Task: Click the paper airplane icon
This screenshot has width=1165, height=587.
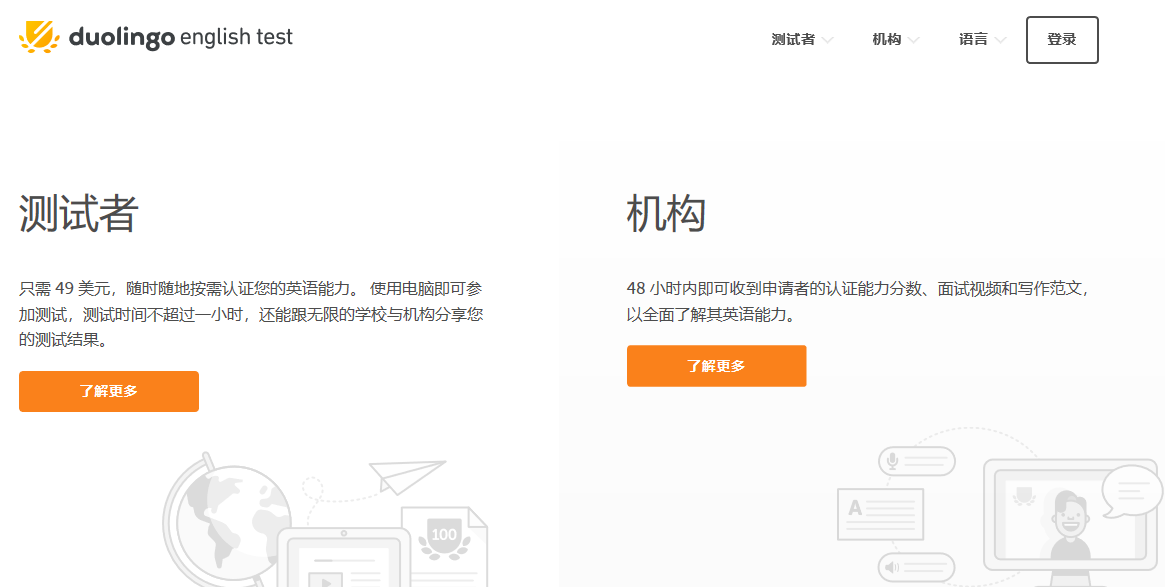Action: pyautogui.click(x=405, y=475)
